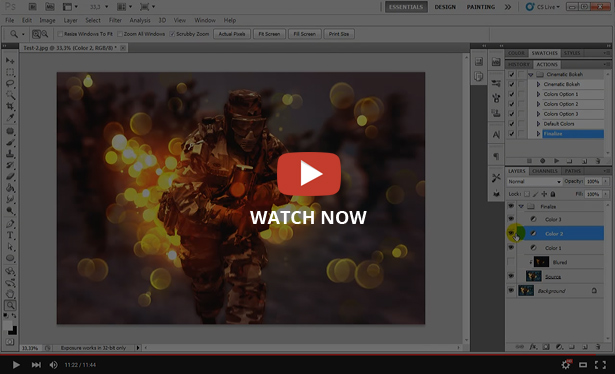Open the Mini Bridge panel icon
The image size is (615, 374).
pyautogui.click(x=496, y=62)
